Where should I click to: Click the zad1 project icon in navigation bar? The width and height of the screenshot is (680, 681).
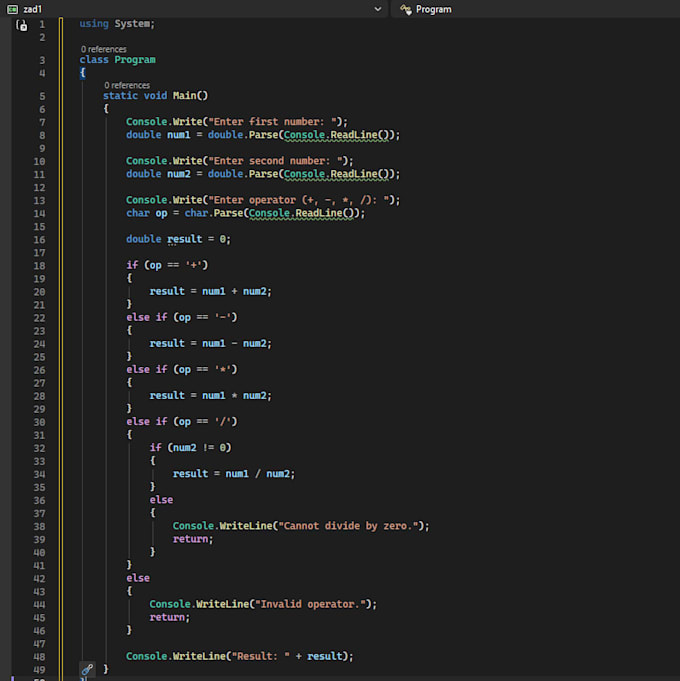(12, 9)
